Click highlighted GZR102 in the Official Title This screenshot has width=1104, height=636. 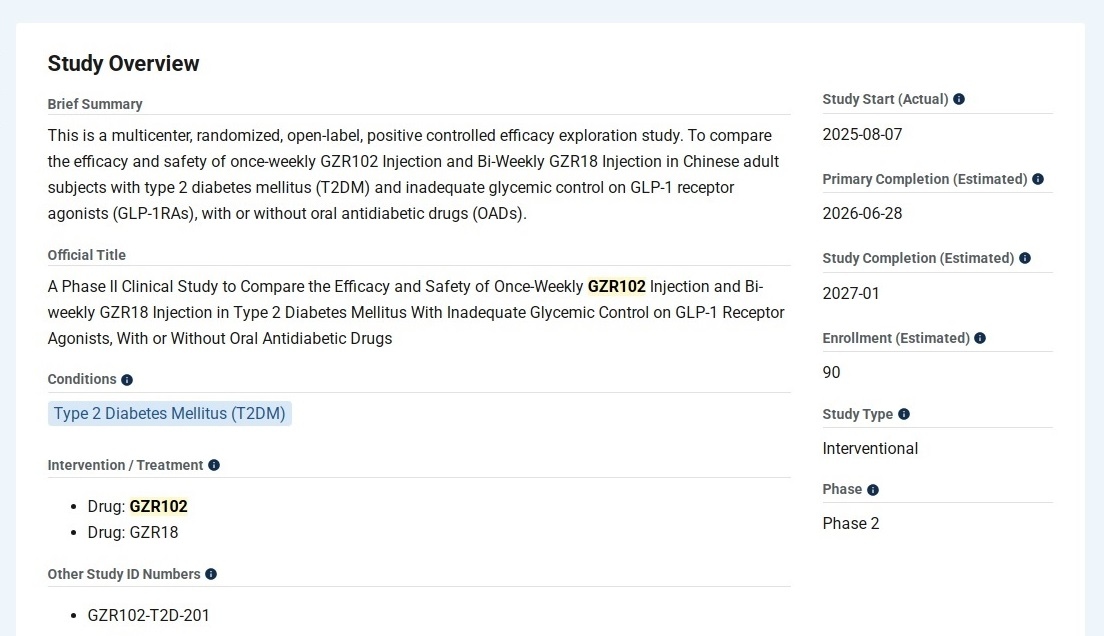point(616,287)
